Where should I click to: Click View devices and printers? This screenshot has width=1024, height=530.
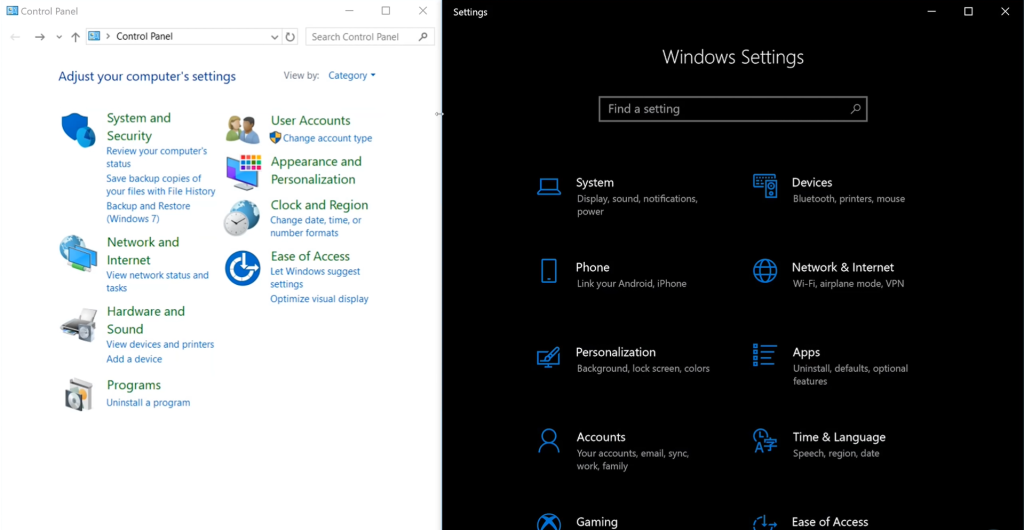click(x=160, y=345)
